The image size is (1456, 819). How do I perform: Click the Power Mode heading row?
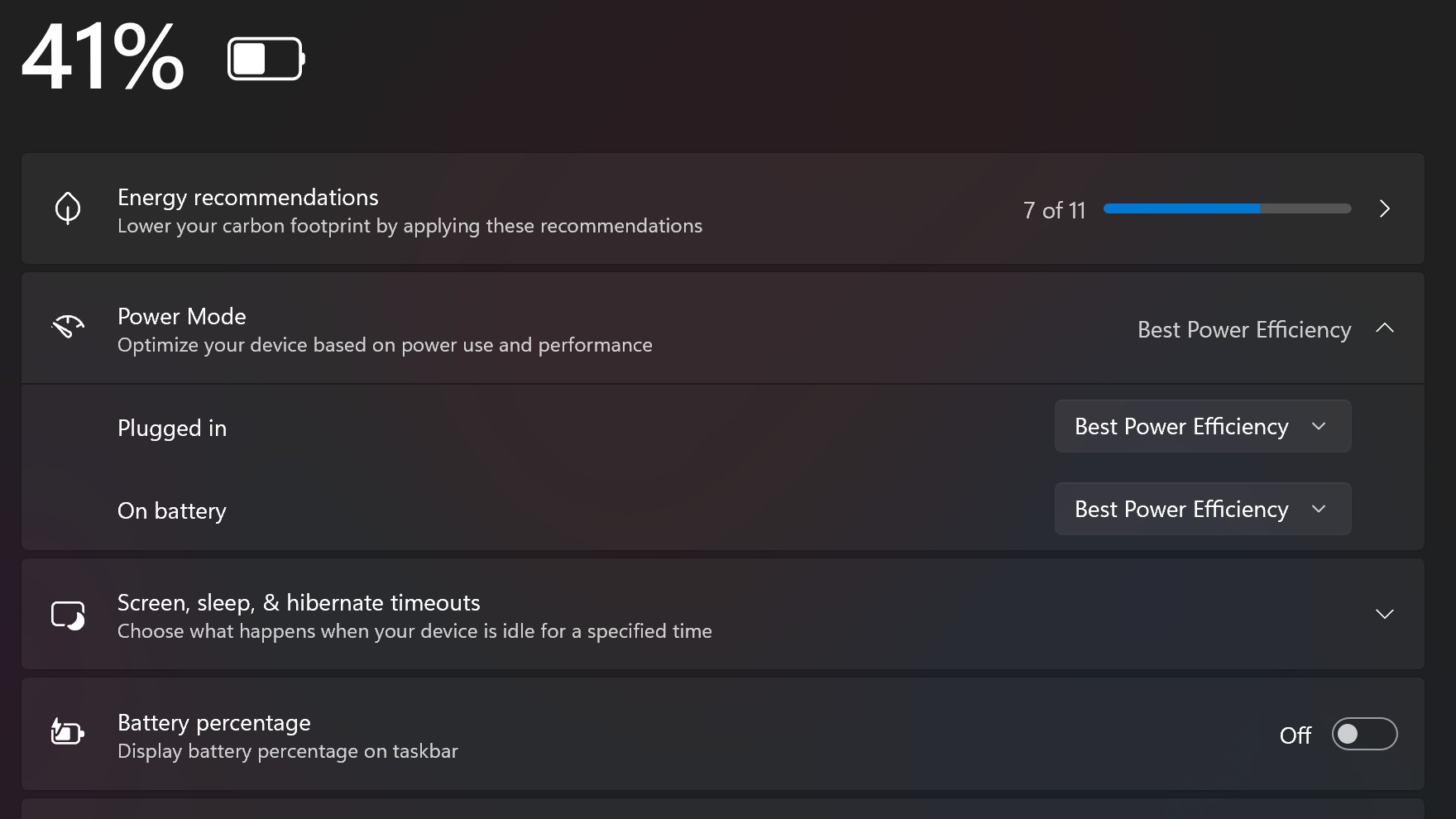pyautogui.click(x=723, y=328)
